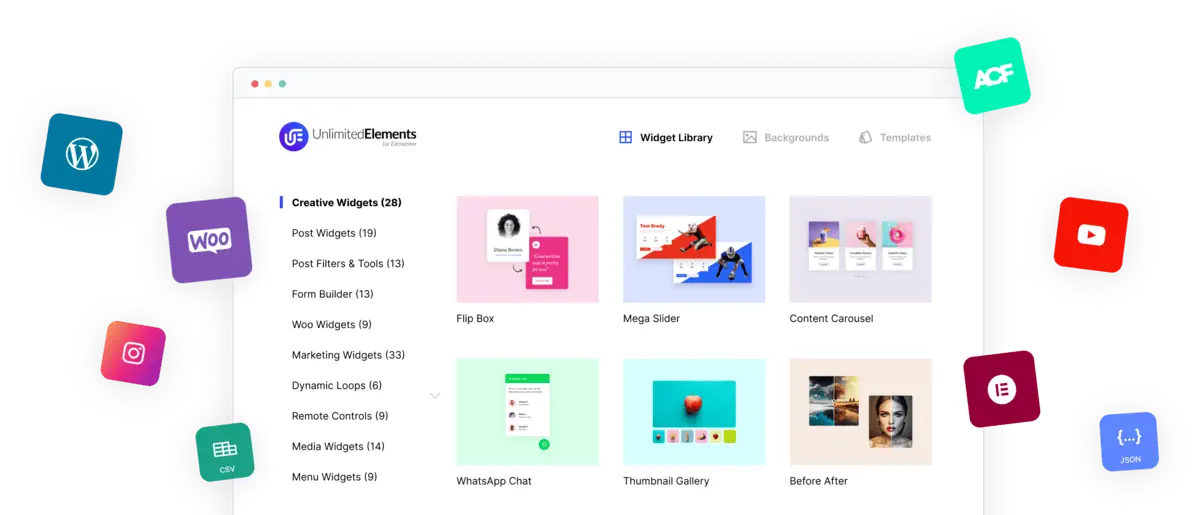Click the ACF green badge icon
Viewport: 1200px width, 515px height.
point(991,75)
